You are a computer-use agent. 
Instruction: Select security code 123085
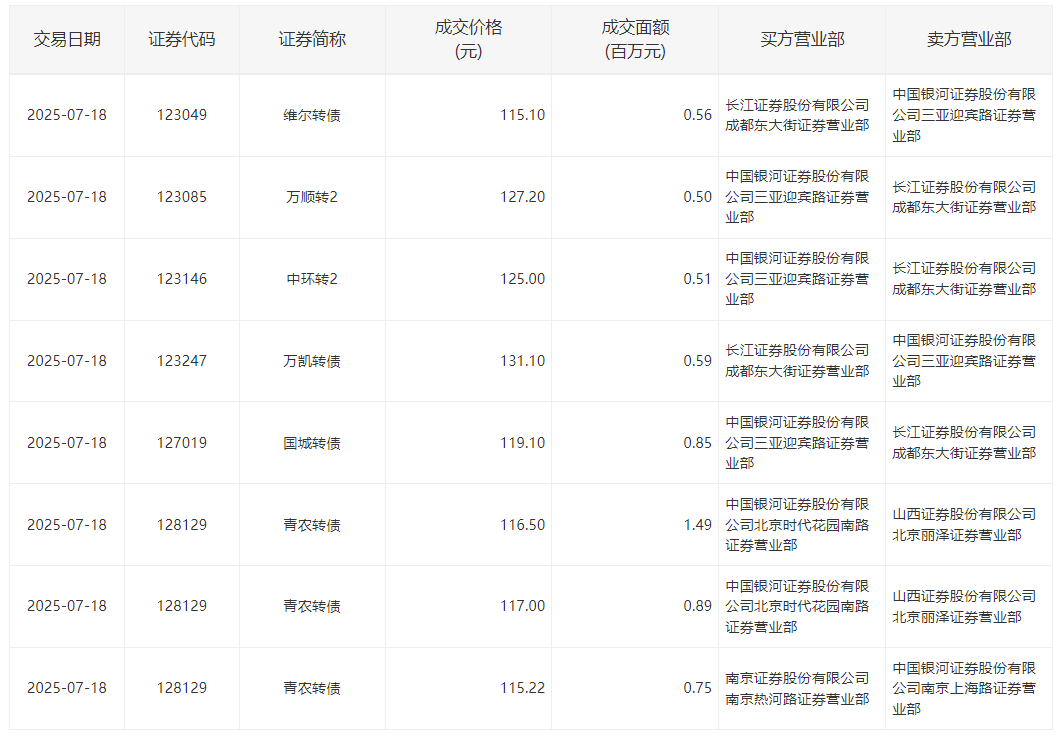pos(182,197)
